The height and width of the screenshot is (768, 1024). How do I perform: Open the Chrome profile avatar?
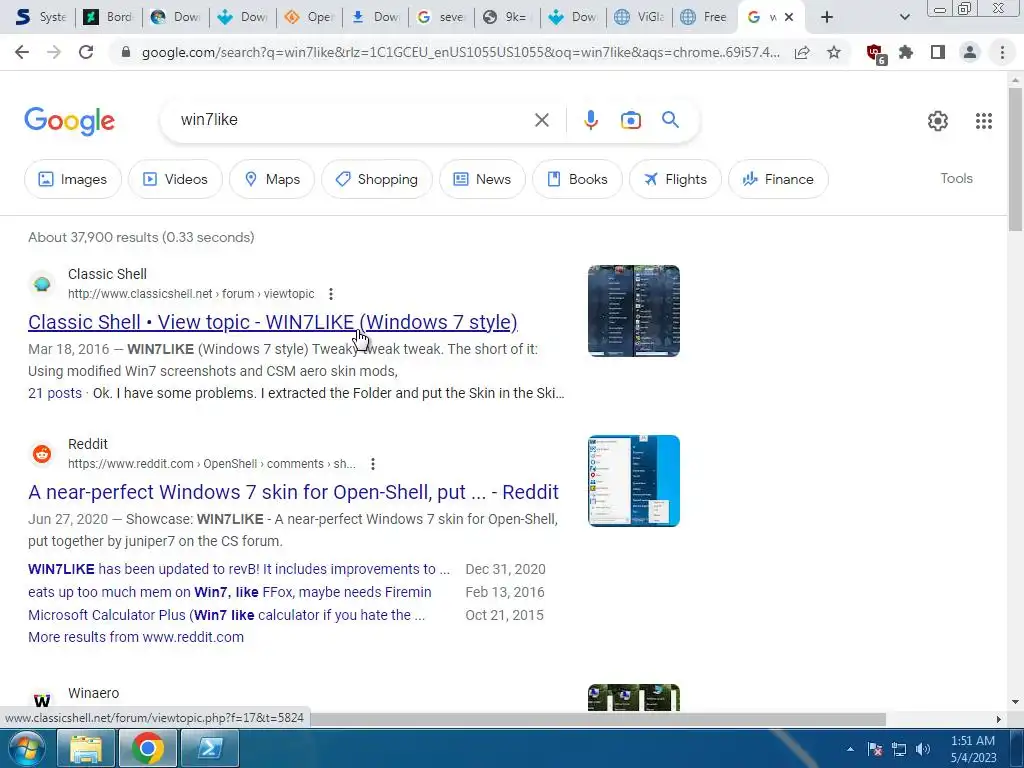970,52
